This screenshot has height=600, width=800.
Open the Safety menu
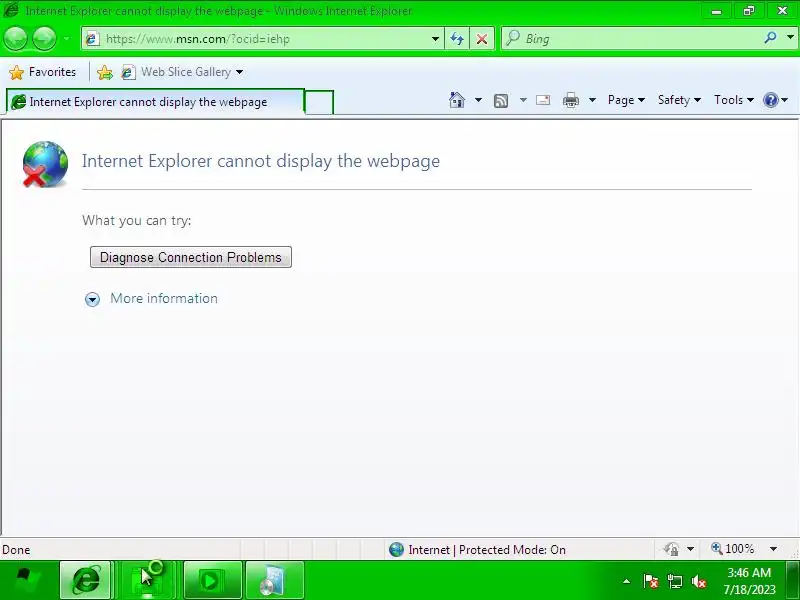click(x=679, y=100)
